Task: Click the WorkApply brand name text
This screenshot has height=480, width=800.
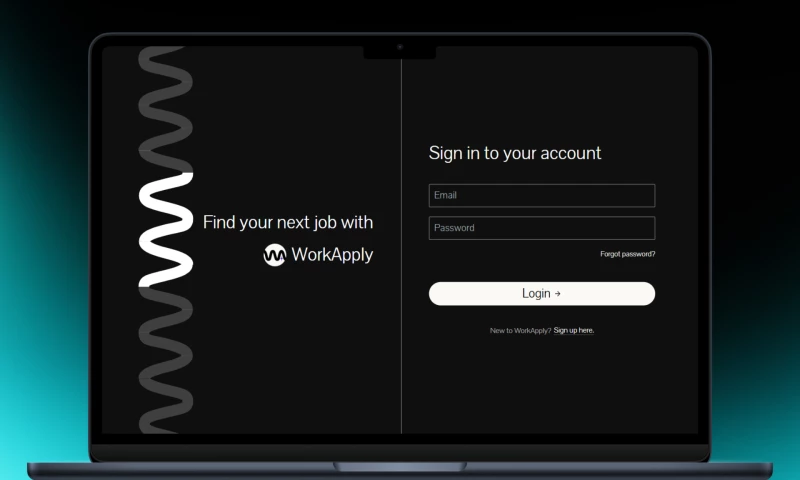Action: tap(332, 255)
